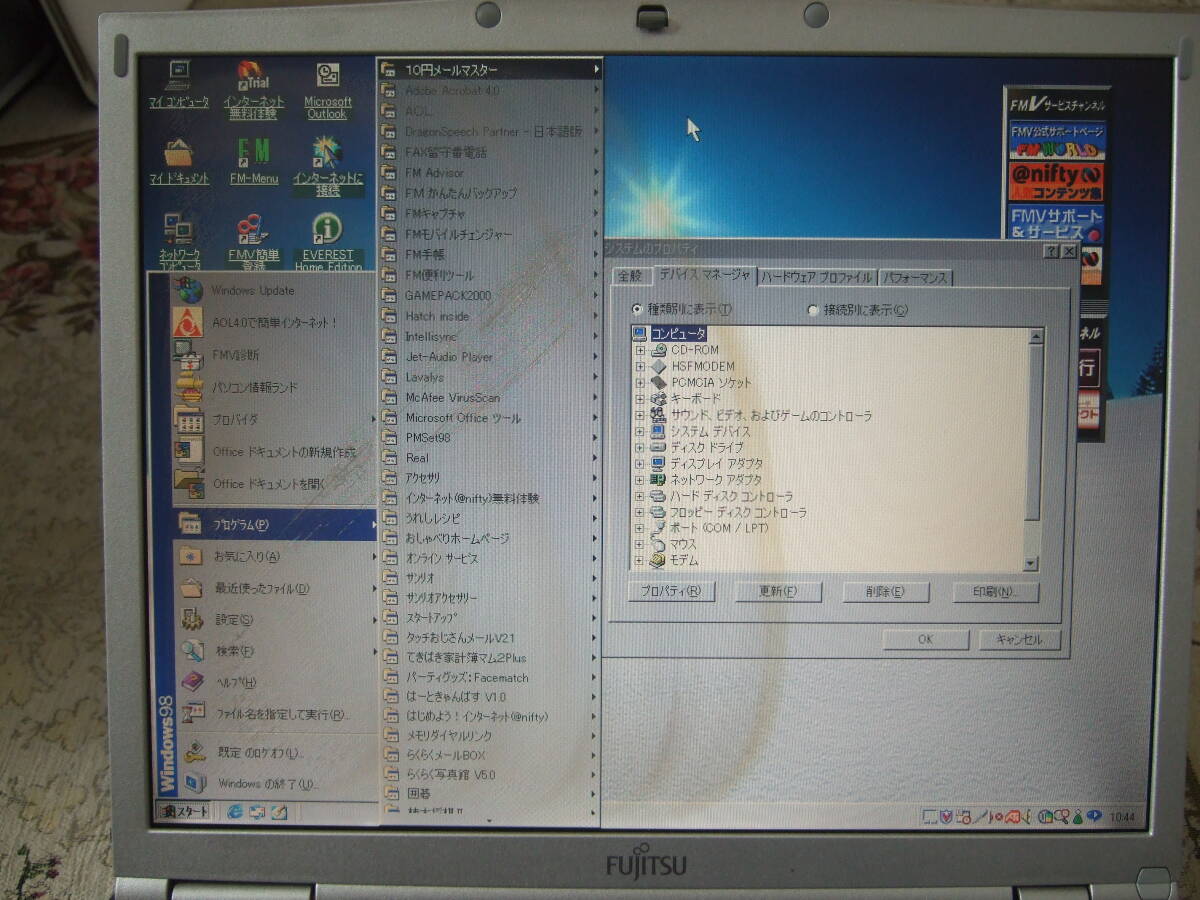Click the 印刷(N)... button
This screenshot has width=1200, height=900.
(996, 592)
